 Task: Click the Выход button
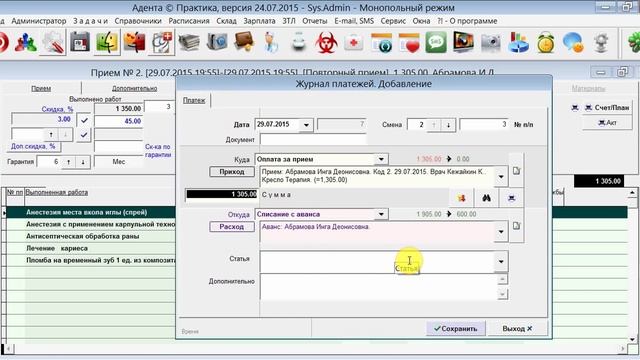(517, 329)
